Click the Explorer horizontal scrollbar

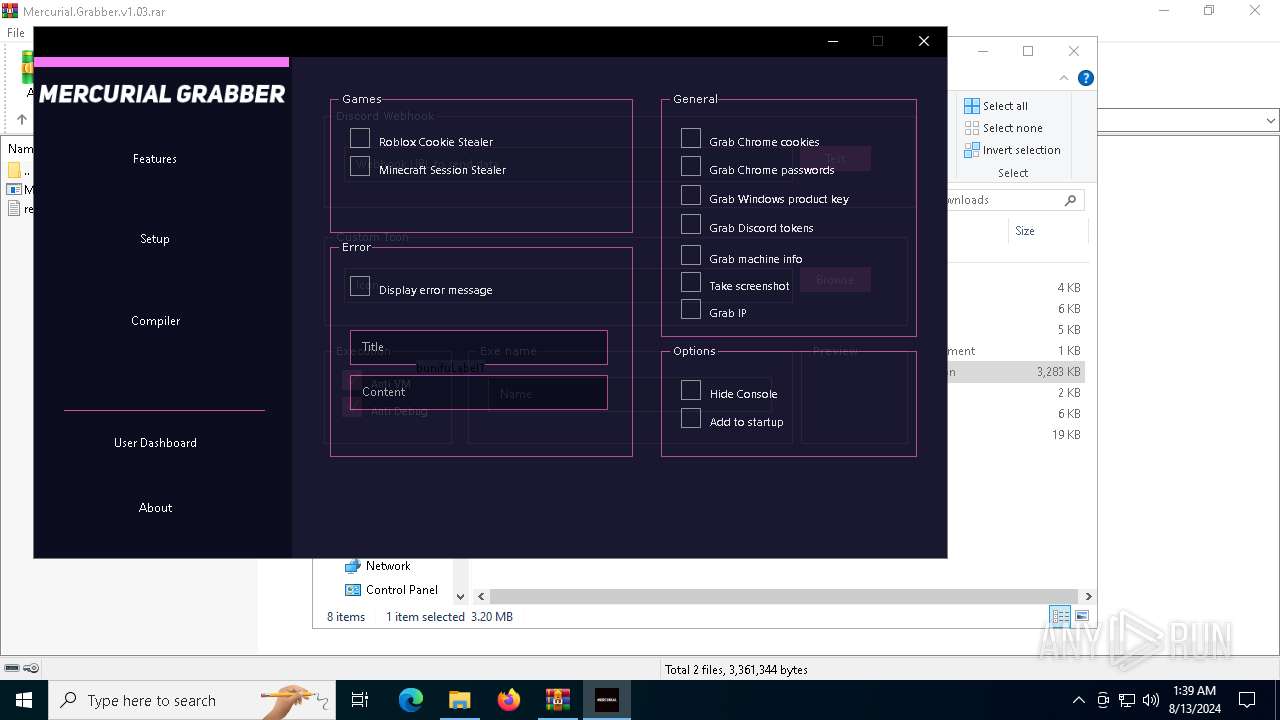pyautogui.click(x=783, y=596)
